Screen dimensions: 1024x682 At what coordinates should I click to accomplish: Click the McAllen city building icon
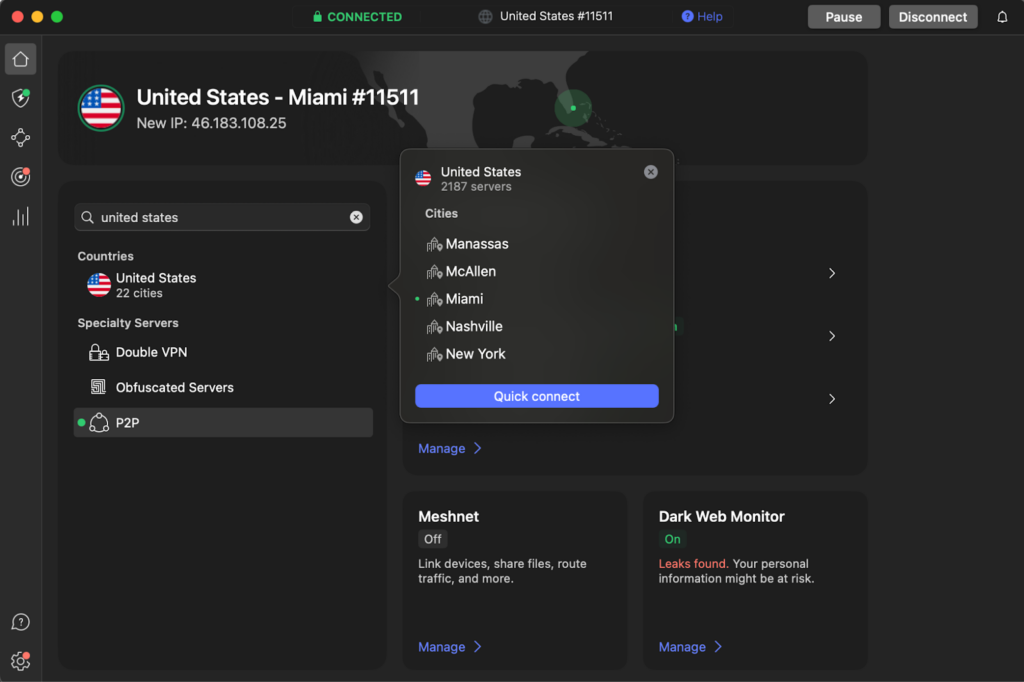434,272
